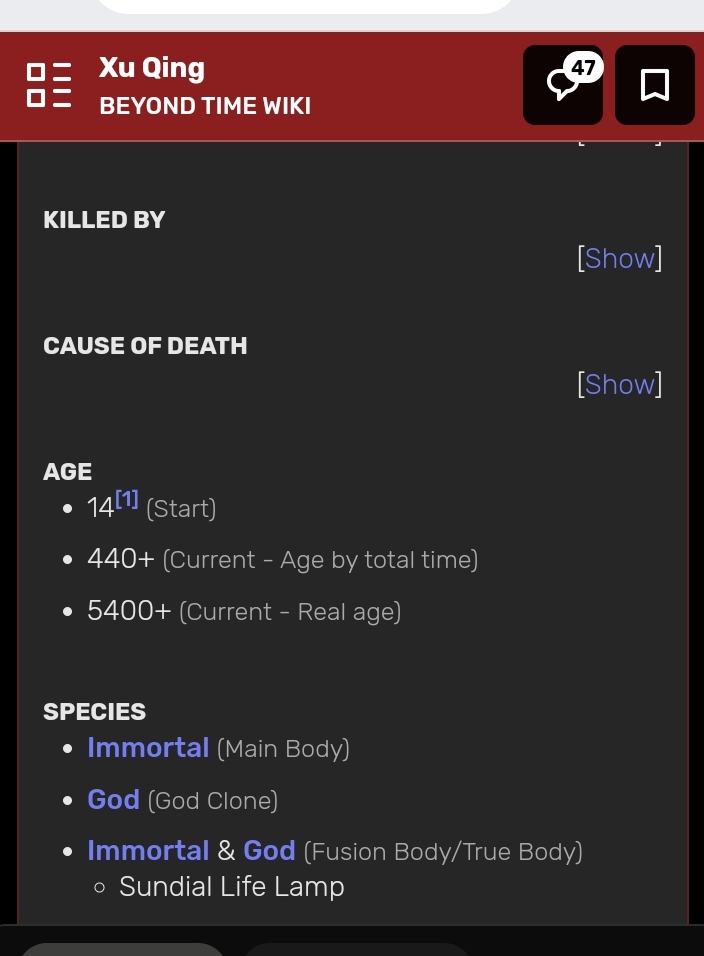The height and width of the screenshot is (956, 704).
Task: Open footnote reference [1] beside age 14
Action: 127,499
